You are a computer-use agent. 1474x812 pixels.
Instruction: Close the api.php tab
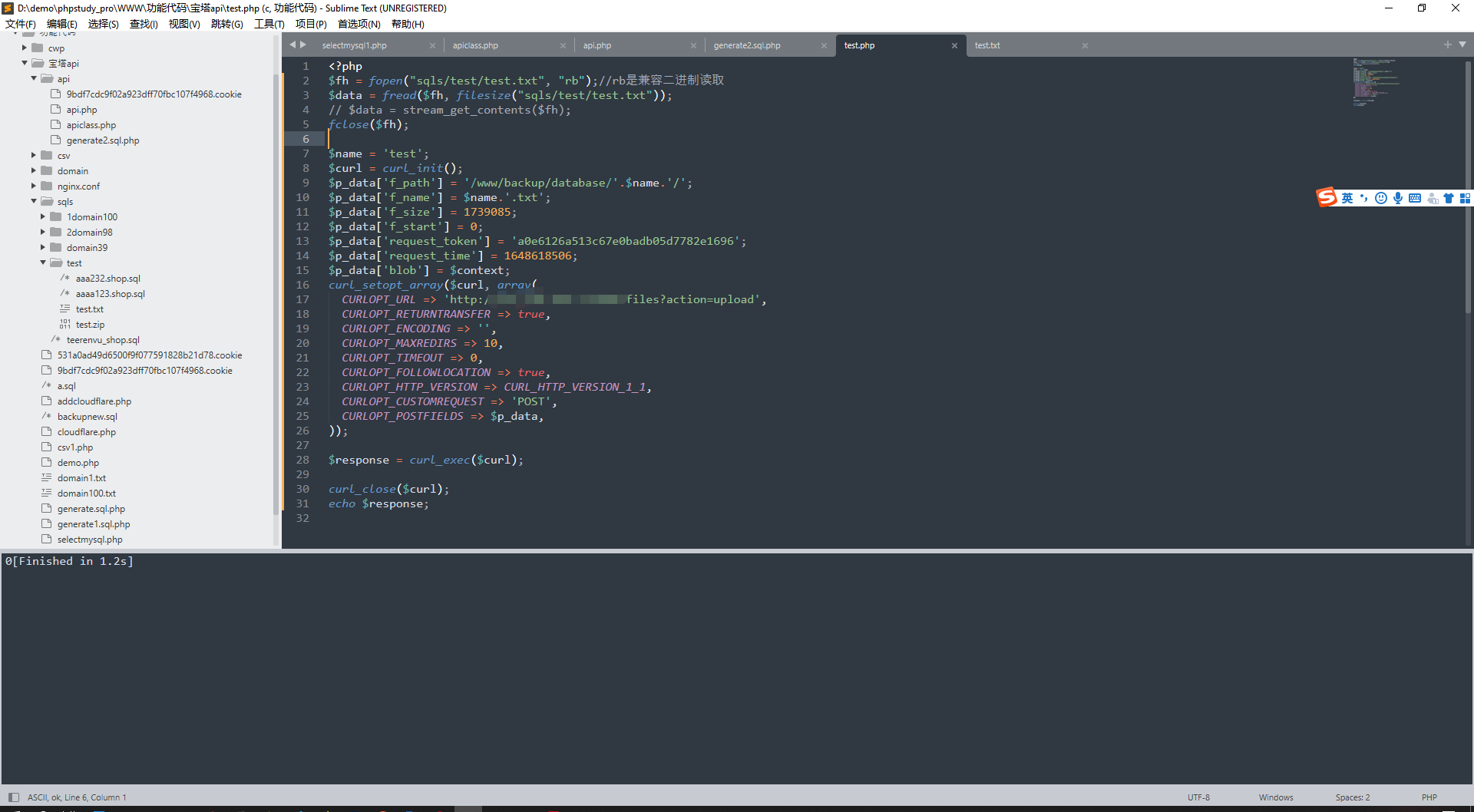tap(693, 45)
